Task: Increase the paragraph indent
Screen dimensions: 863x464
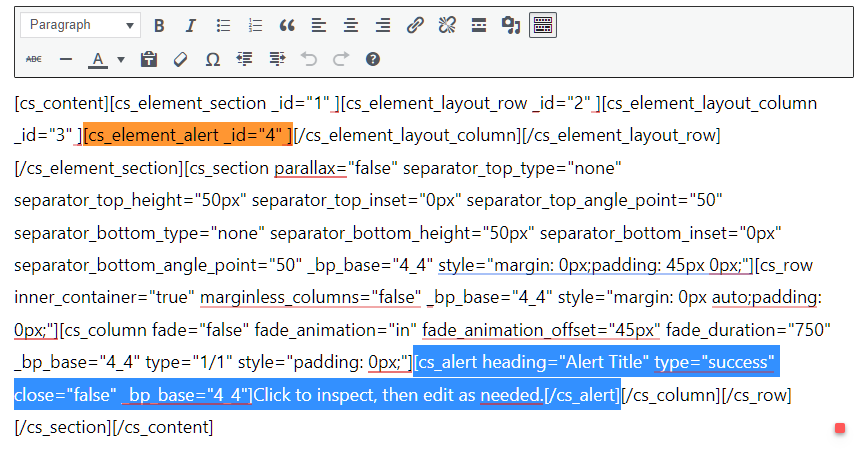Action: tap(277, 59)
